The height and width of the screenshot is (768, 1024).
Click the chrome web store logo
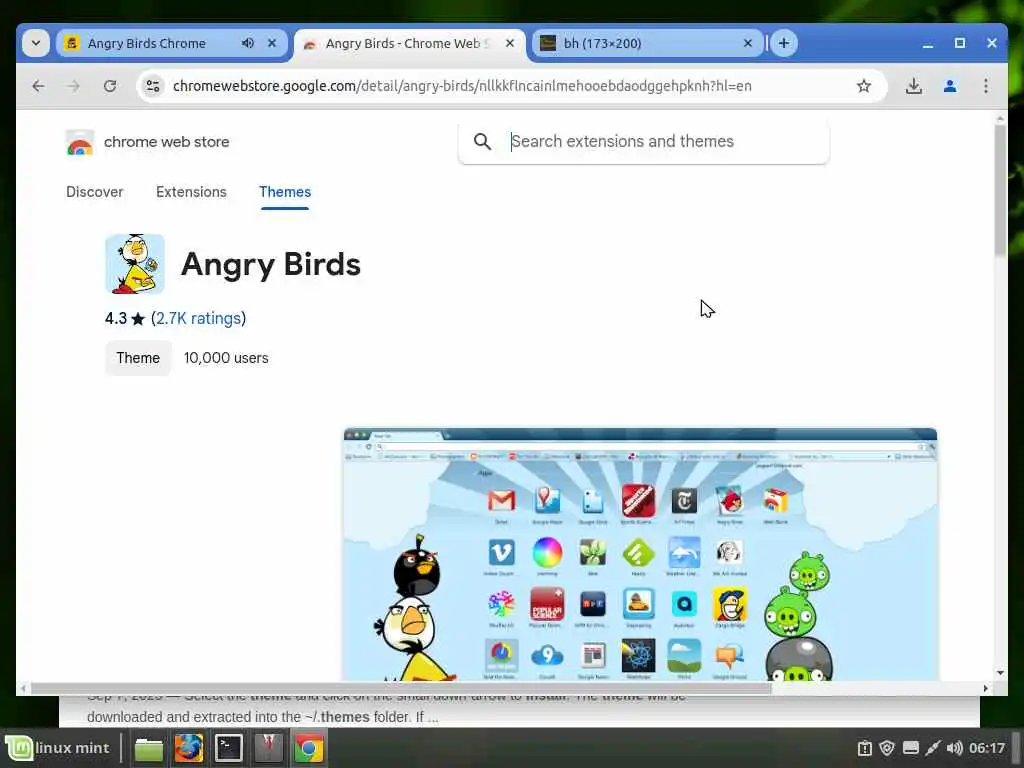point(80,142)
